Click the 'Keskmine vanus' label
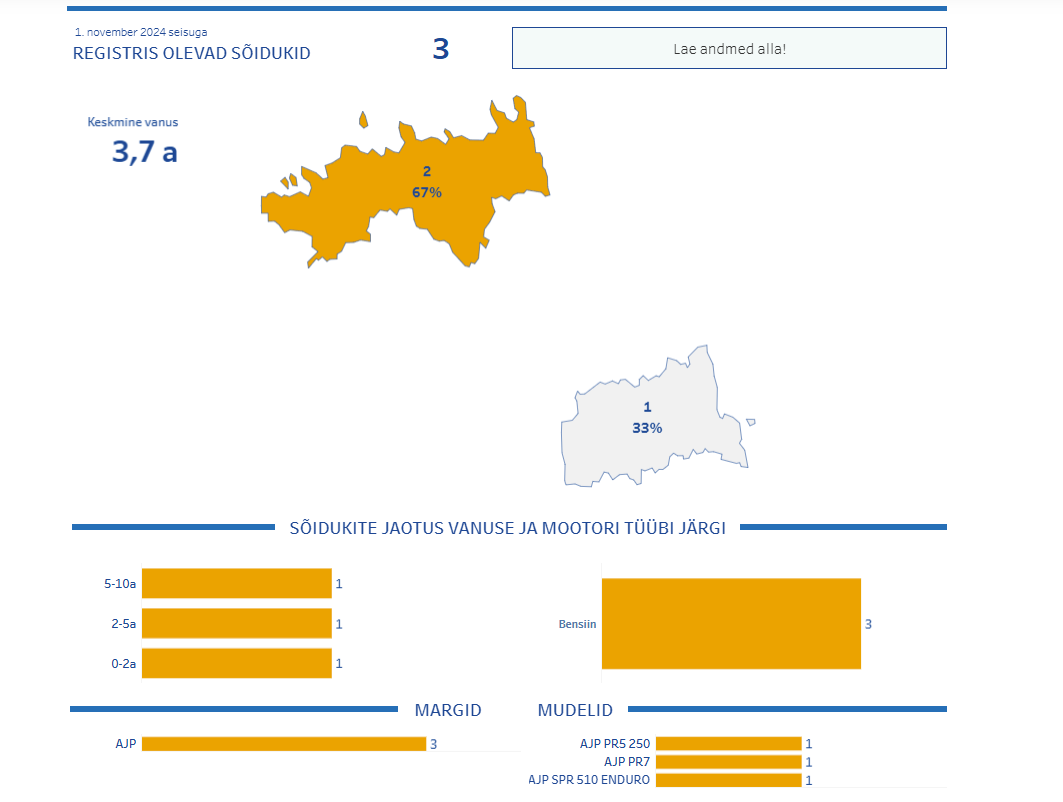1063x802 pixels. (133, 122)
